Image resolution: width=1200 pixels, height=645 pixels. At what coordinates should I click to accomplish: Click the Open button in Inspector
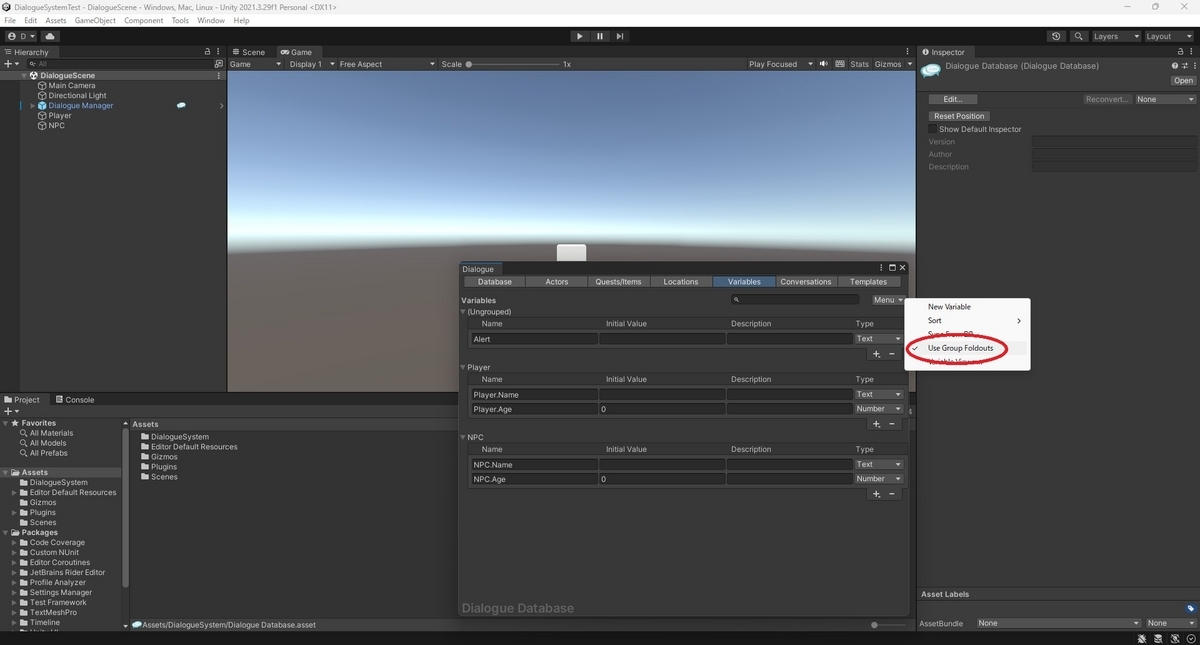pos(1183,80)
